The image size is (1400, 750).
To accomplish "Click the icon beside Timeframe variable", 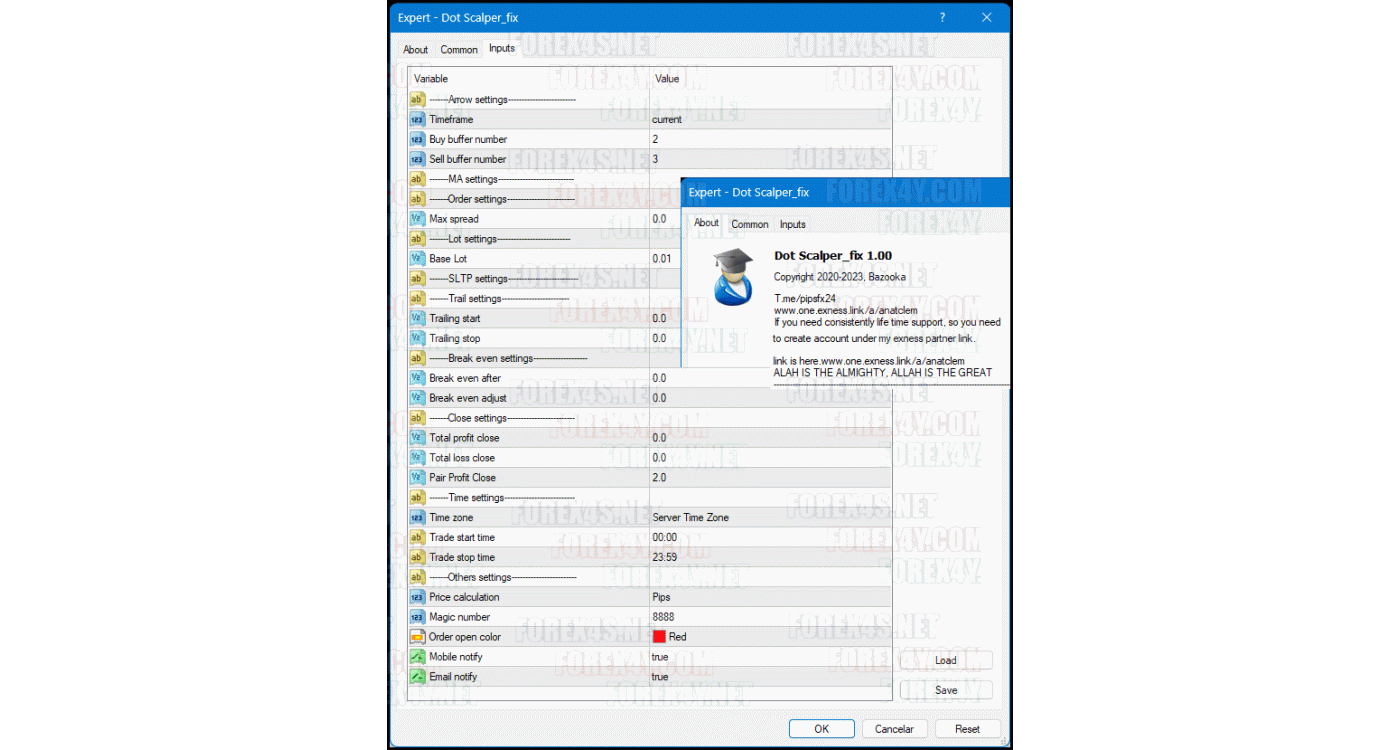I will point(417,120).
